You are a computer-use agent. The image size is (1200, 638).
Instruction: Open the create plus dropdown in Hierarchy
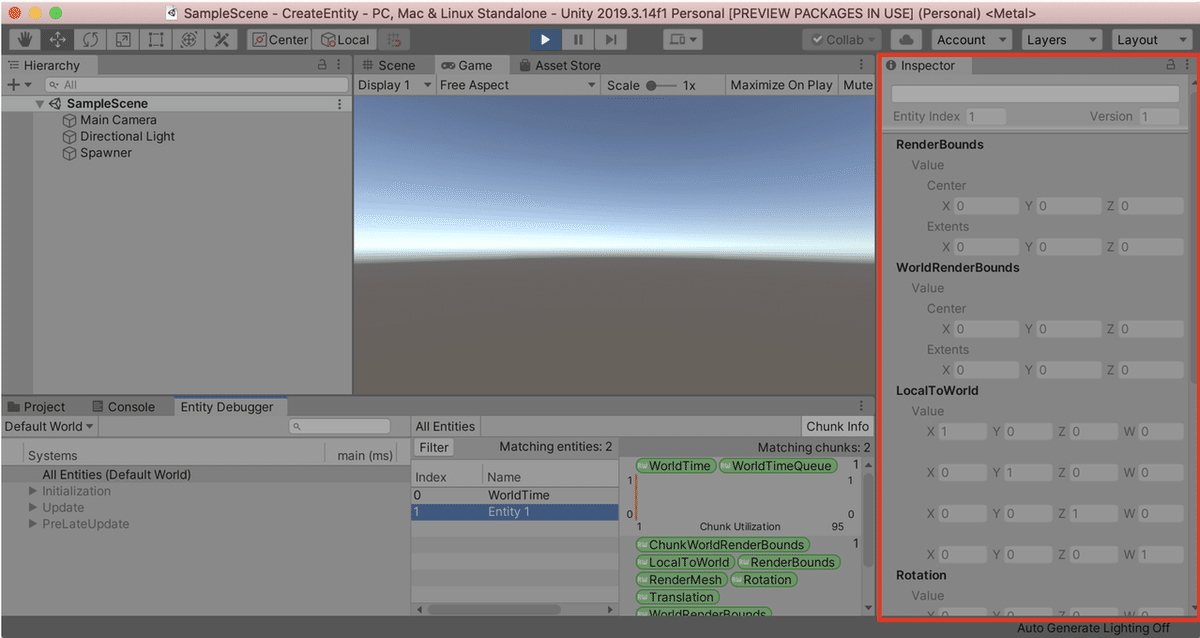coord(19,85)
